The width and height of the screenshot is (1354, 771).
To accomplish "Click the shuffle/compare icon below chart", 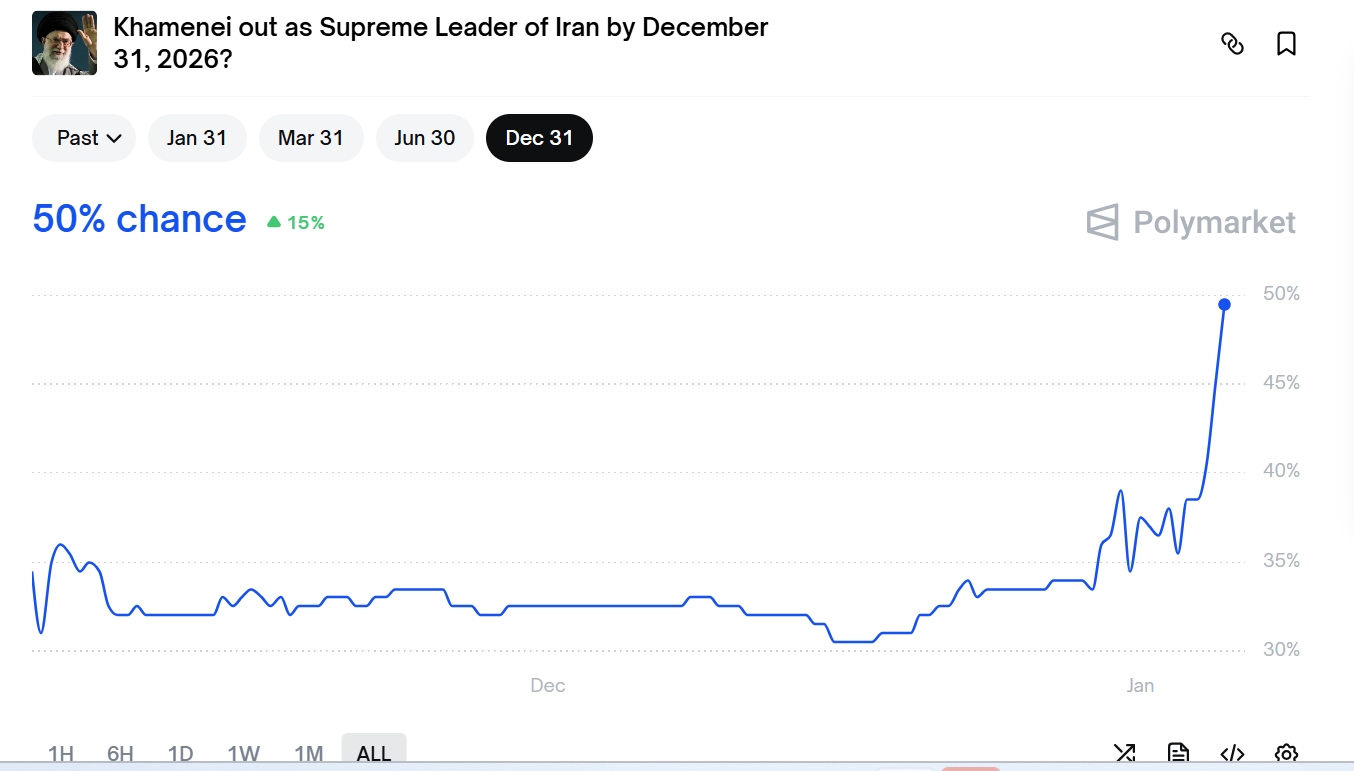I will click(x=1124, y=753).
